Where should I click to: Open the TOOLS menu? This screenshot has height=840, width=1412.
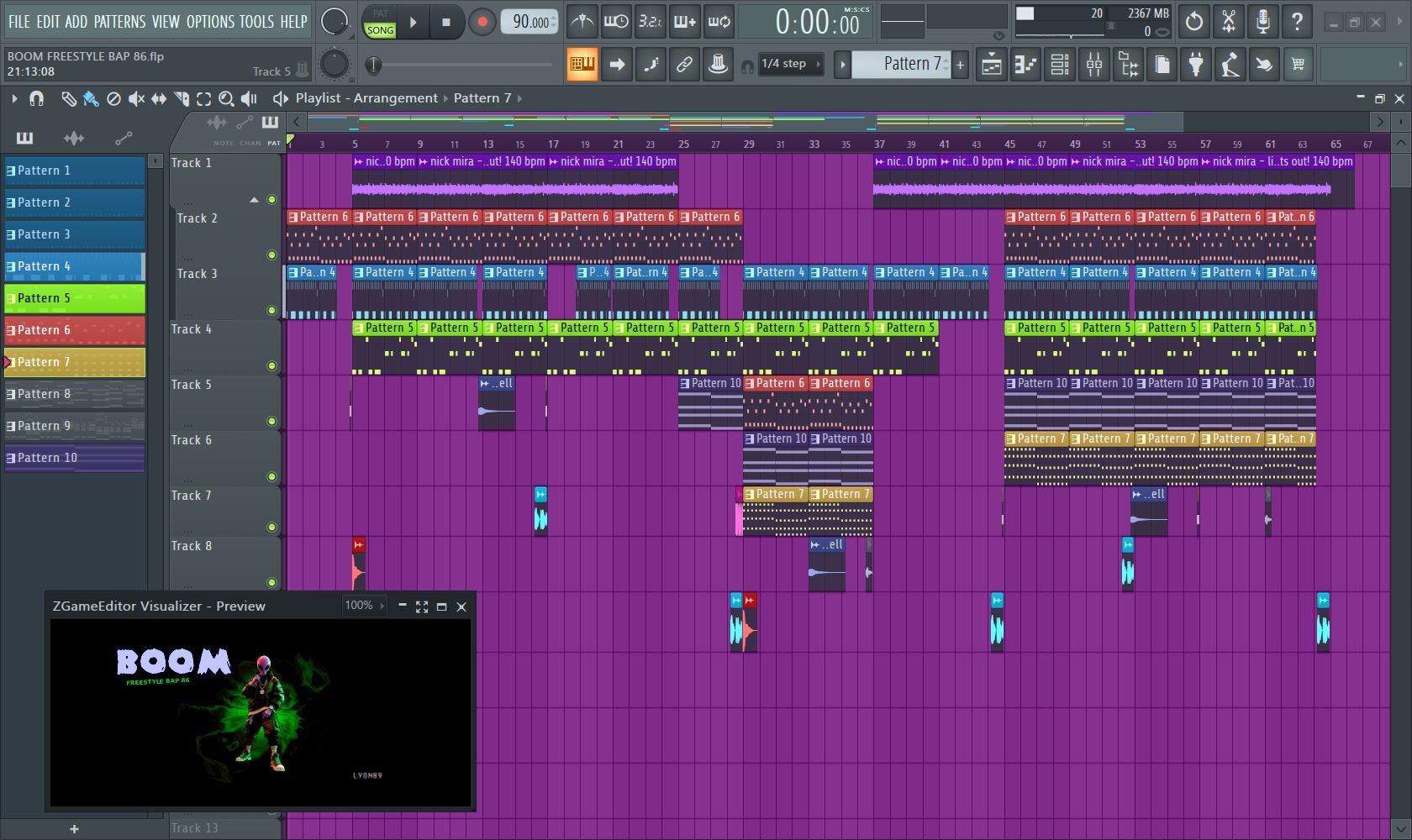(256, 22)
